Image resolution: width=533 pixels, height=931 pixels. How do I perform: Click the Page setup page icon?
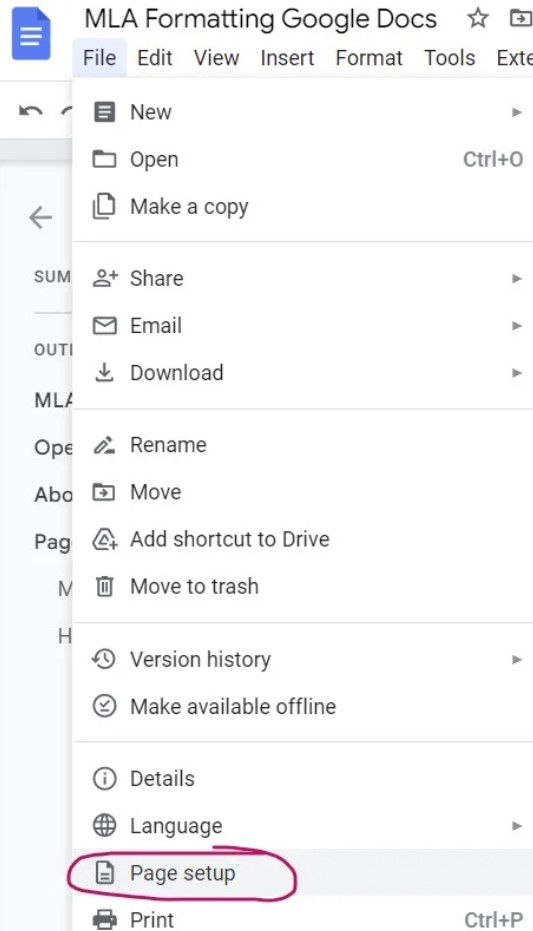tap(104, 873)
